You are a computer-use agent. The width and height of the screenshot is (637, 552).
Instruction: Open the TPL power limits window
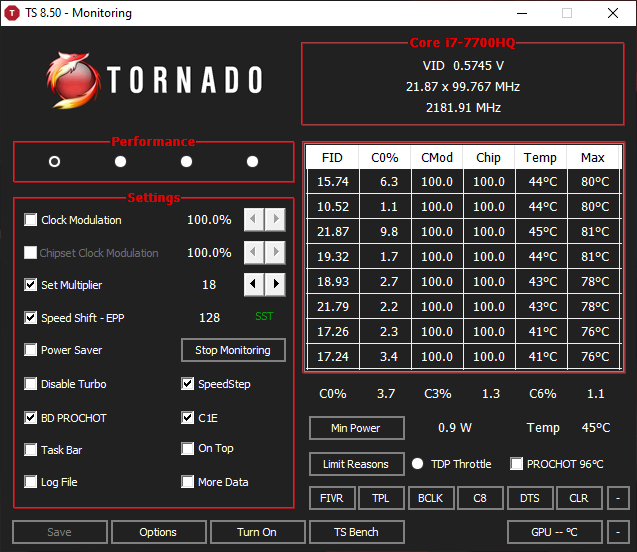[x=381, y=498]
